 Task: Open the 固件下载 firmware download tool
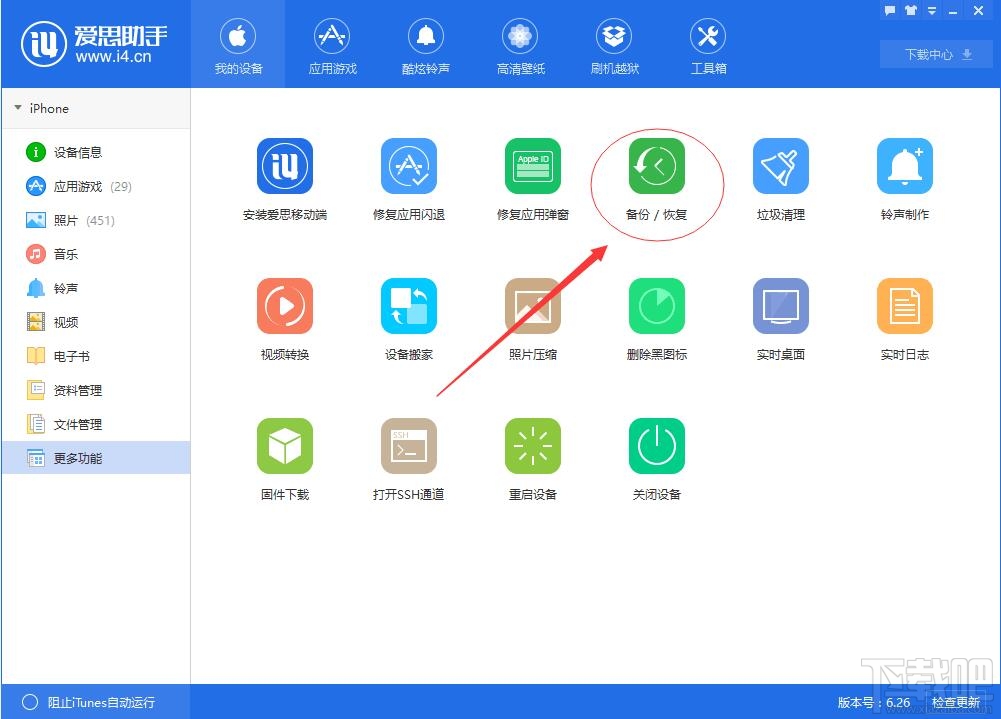[x=285, y=460]
